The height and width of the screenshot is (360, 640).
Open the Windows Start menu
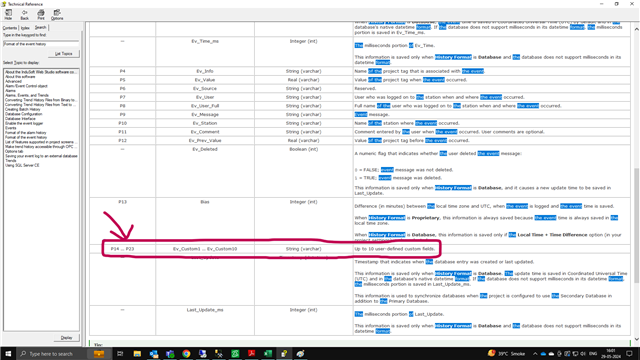(8, 353)
